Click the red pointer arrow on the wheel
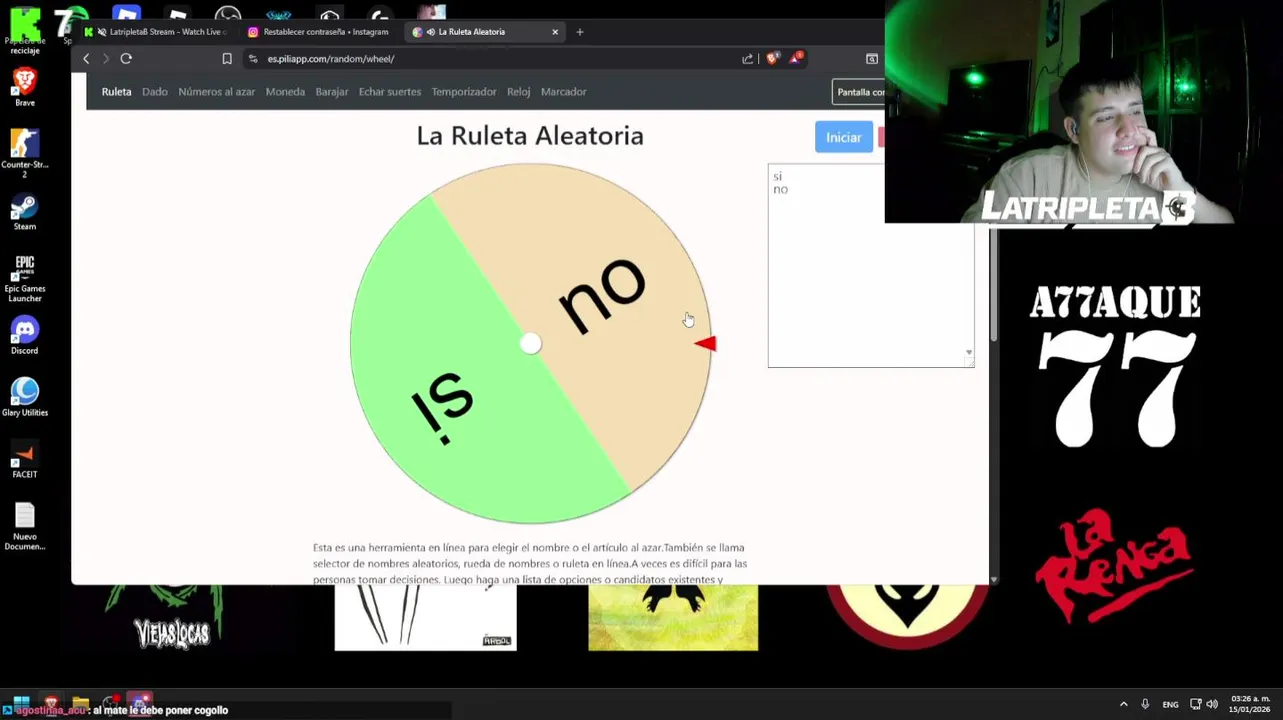Screen dimensions: 1283x720 pyautogui.click(x=705, y=344)
